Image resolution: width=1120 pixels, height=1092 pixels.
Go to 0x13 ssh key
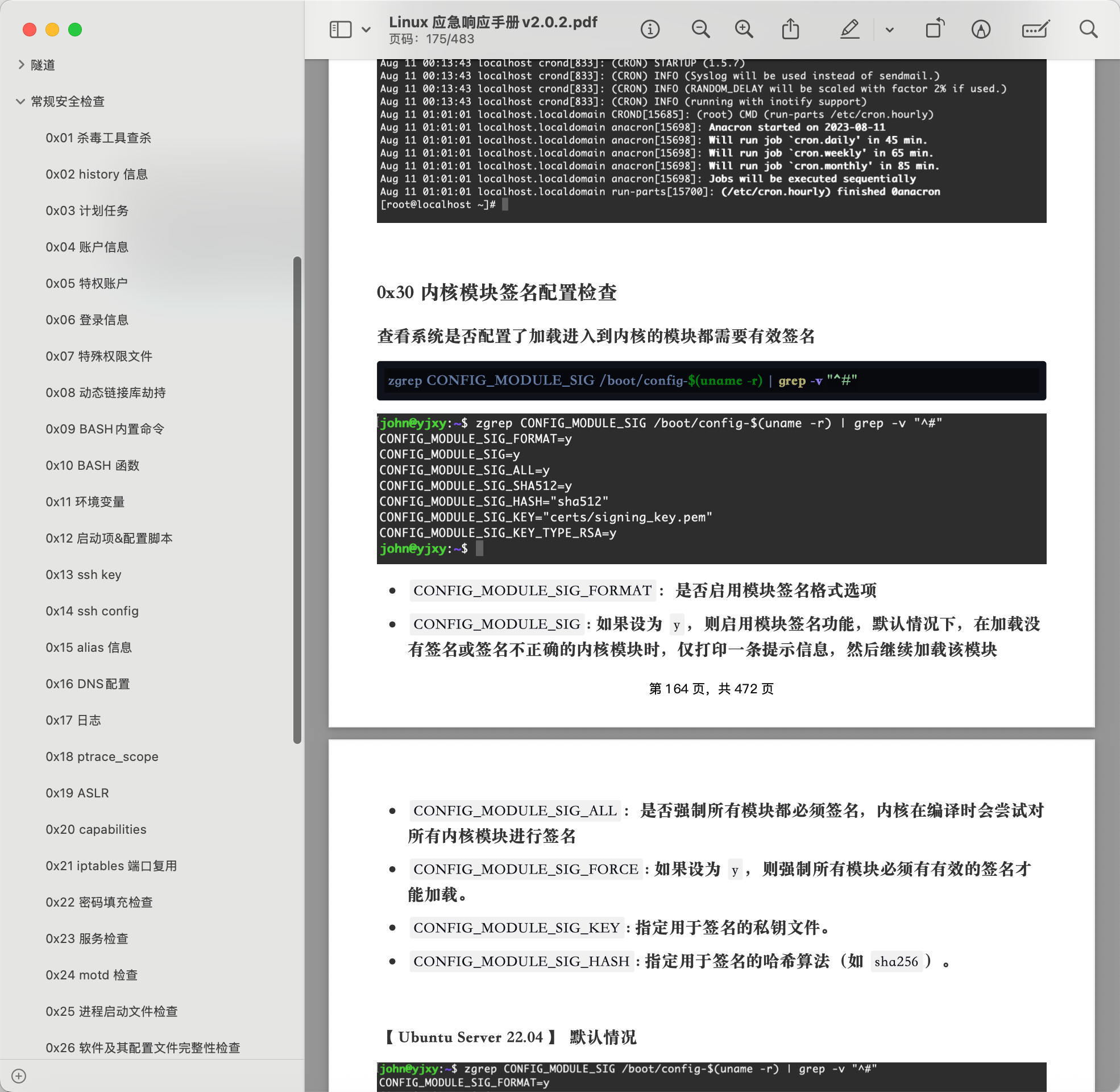(84, 574)
